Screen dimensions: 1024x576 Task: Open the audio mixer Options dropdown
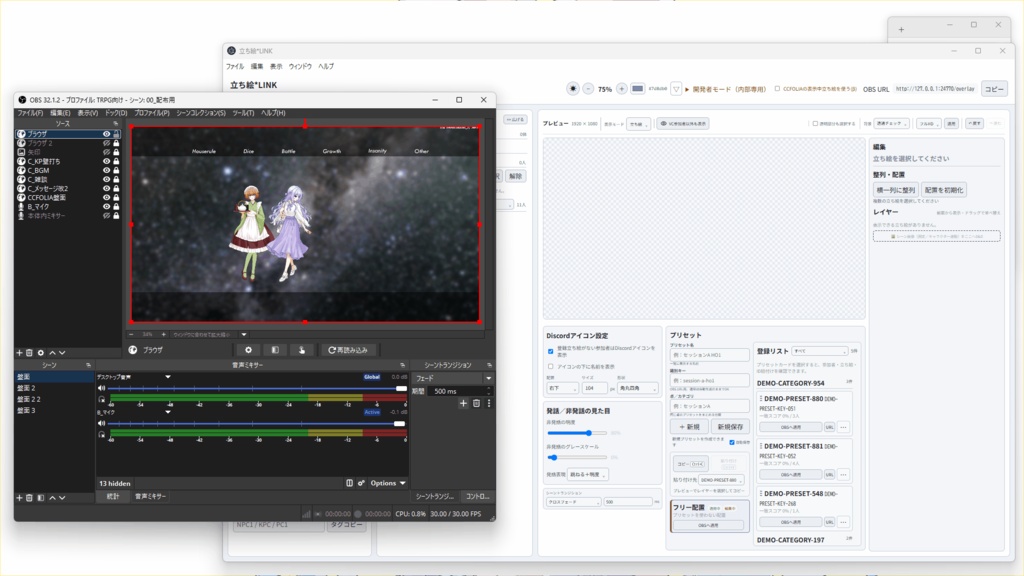click(388, 483)
